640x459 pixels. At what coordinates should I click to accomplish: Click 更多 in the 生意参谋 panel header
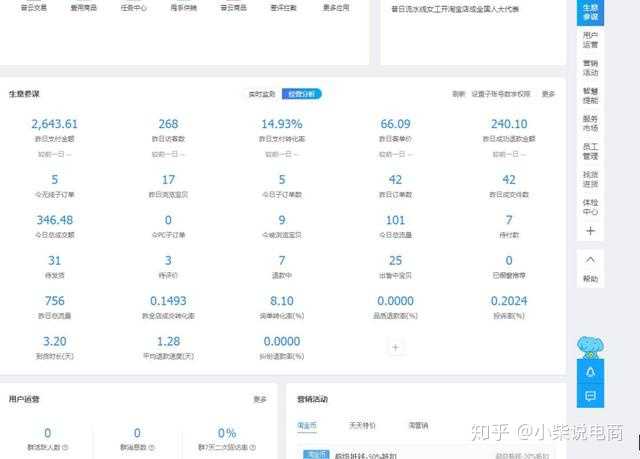click(548, 94)
